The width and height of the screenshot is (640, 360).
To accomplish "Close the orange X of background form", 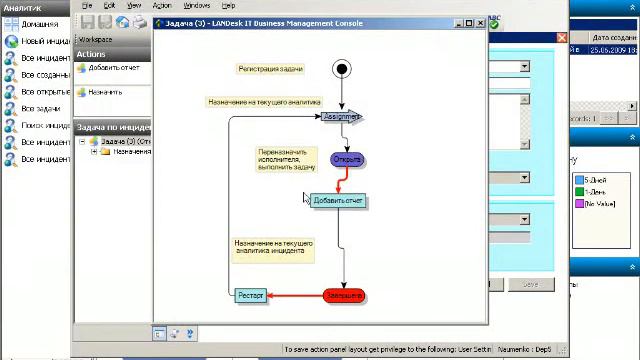I will coord(562,38).
